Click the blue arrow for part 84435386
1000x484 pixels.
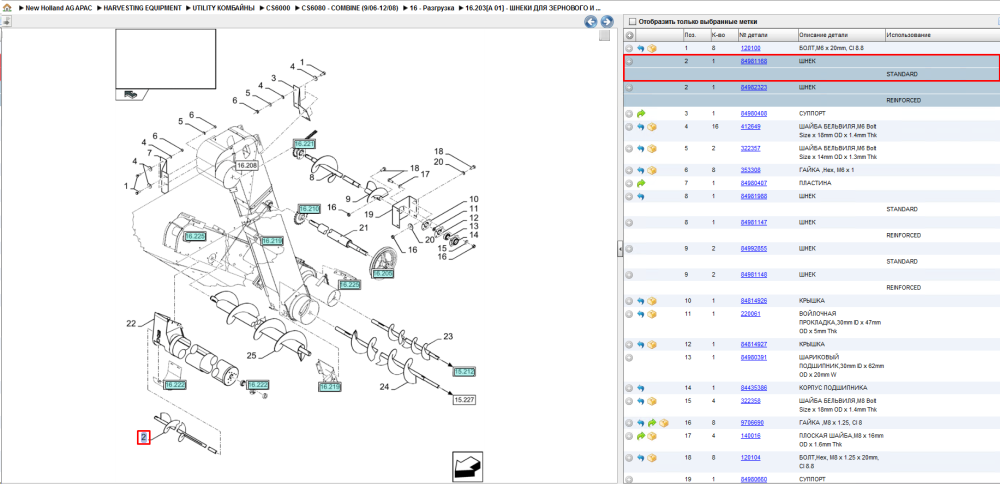(x=641, y=388)
